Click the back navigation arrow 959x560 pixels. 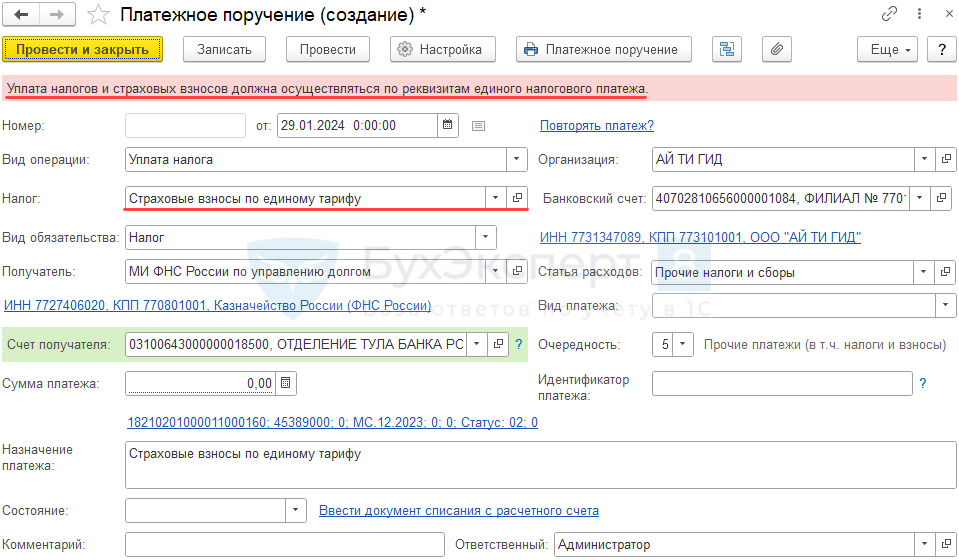pos(21,15)
